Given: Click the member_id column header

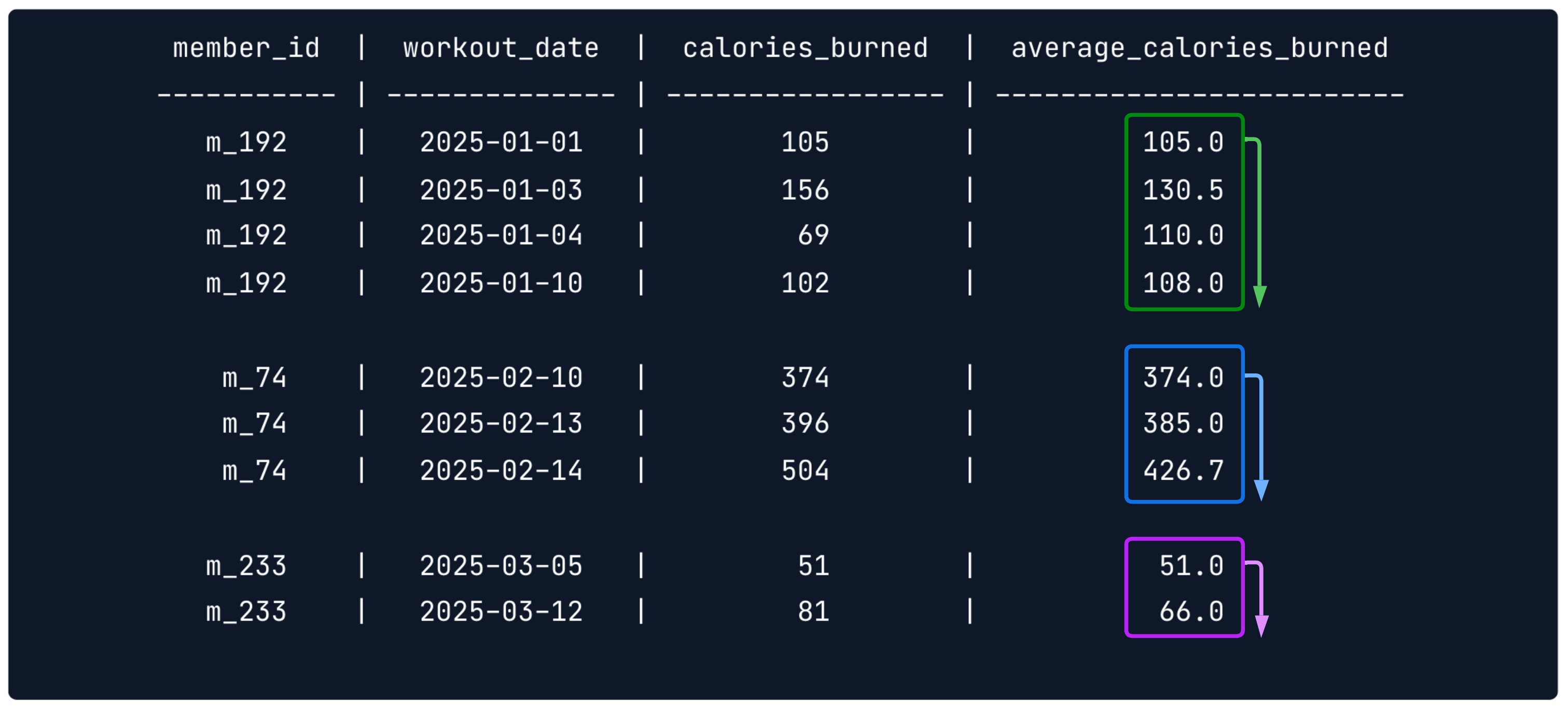Looking at the screenshot, I should (246, 48).
